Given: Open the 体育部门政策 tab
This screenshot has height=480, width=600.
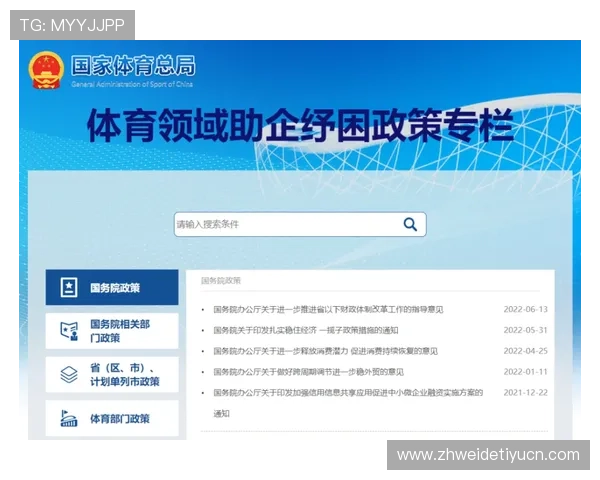Looking at the screenshot, I should pyautogui.click(x=112, y=418).
